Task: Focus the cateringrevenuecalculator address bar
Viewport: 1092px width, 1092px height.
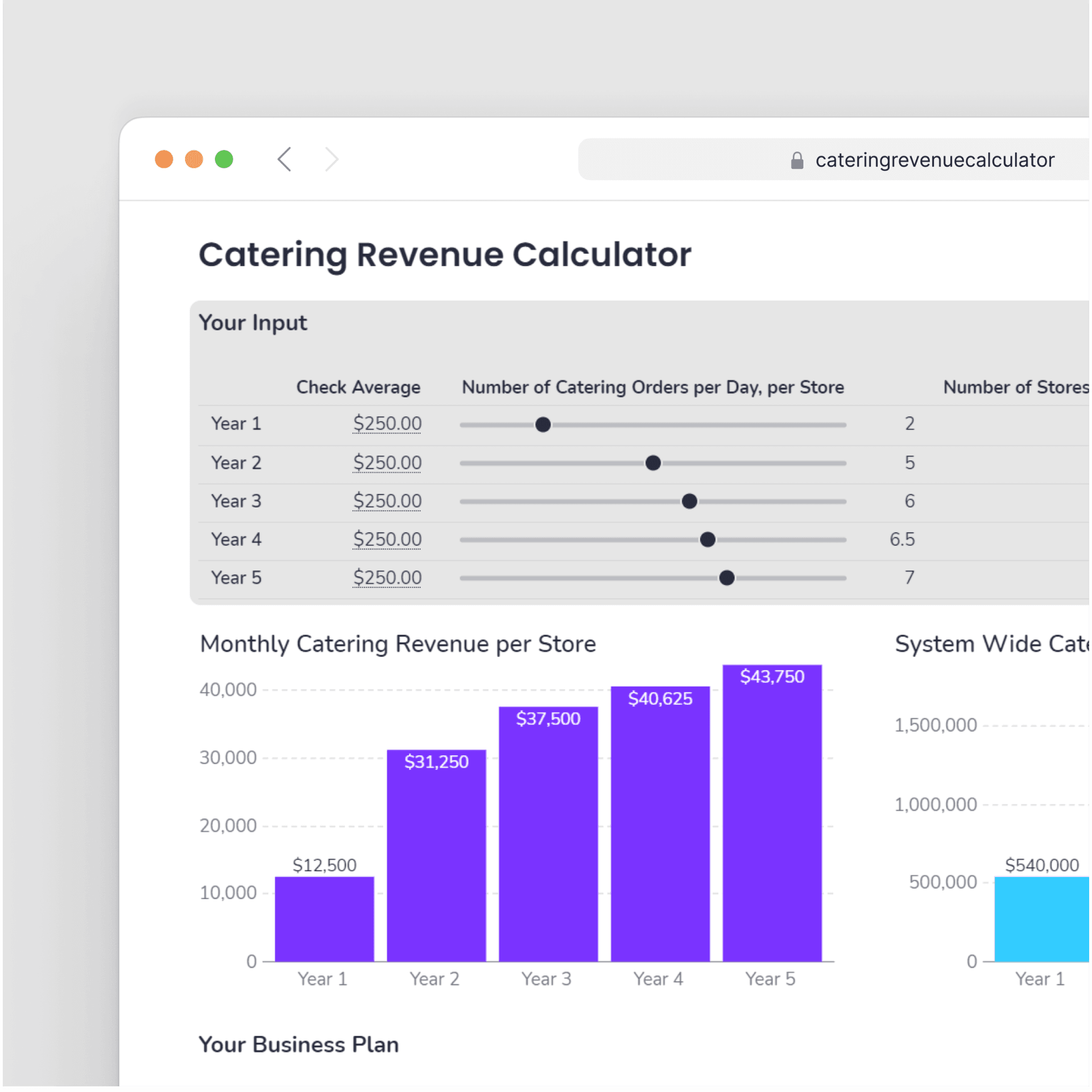Action: (835, 160)
